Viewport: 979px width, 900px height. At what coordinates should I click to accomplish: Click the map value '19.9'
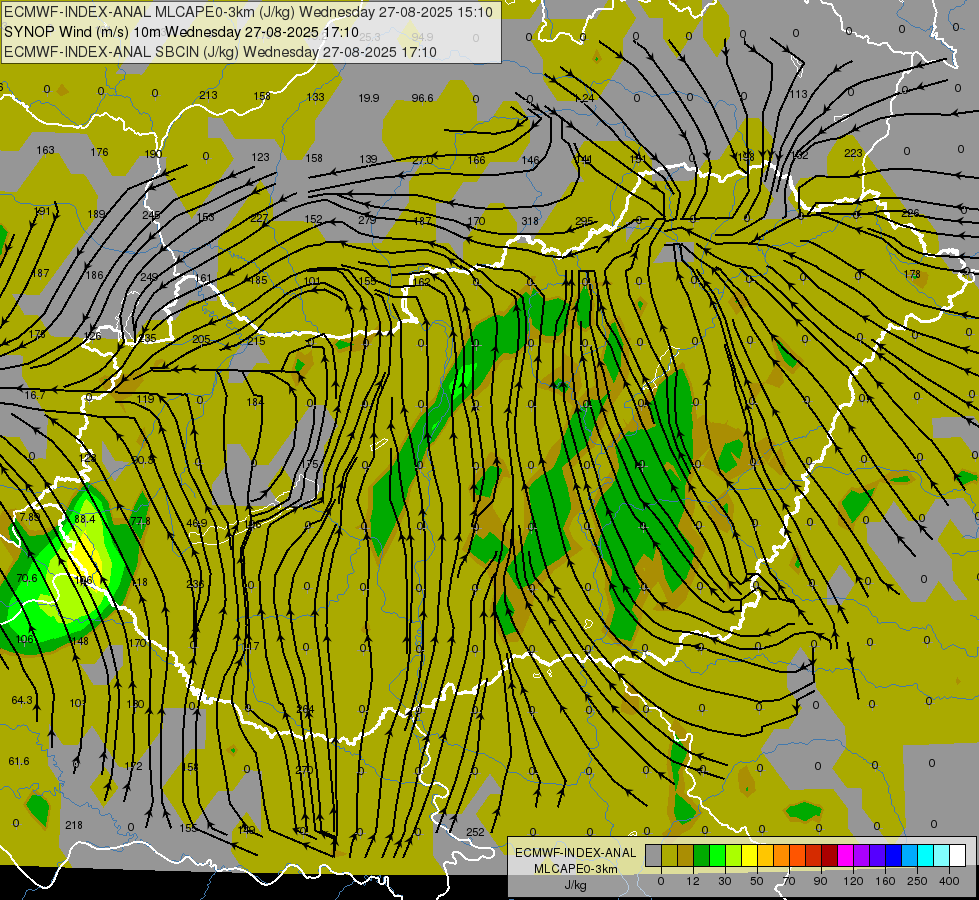[x=369, y=98]
